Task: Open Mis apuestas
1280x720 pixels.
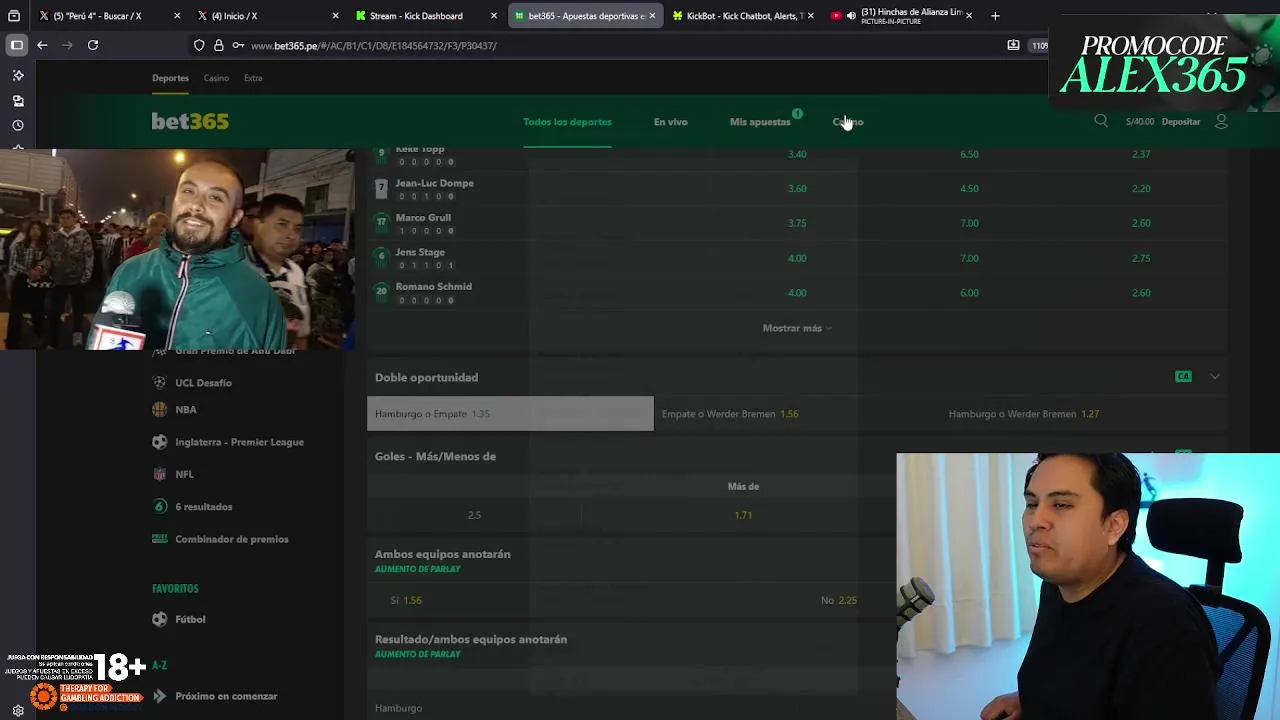Action: (x=760, y=122)
